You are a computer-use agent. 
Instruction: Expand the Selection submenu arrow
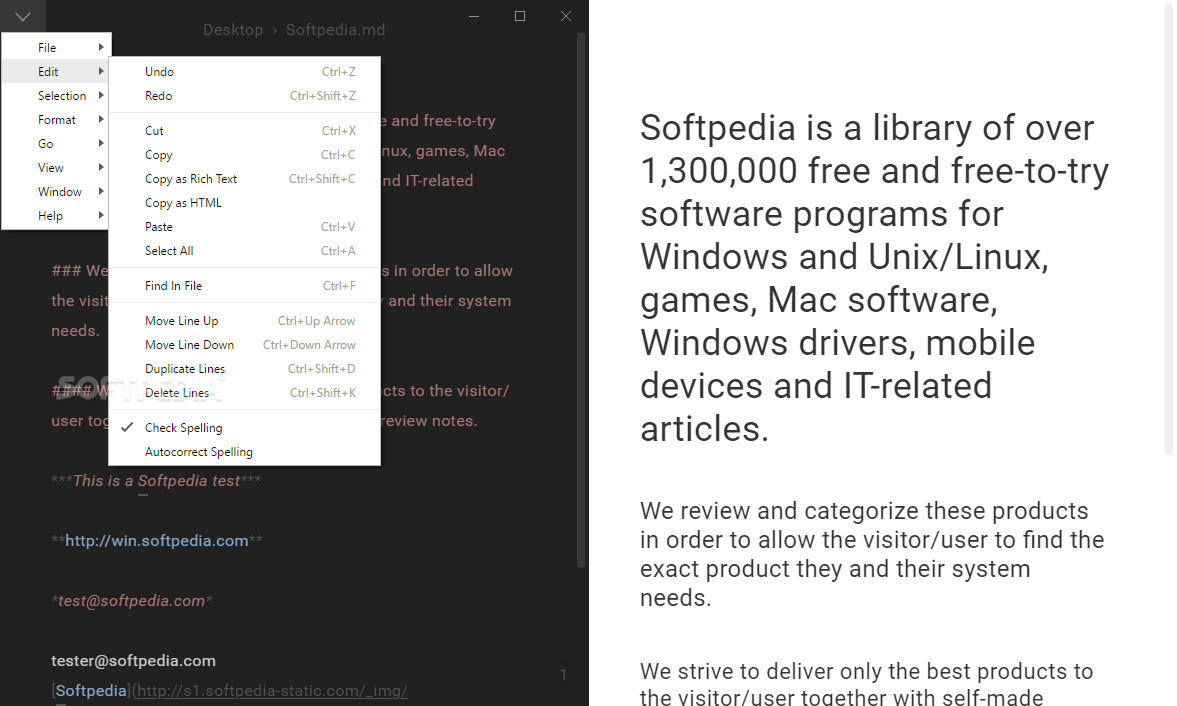click(101, 95)
